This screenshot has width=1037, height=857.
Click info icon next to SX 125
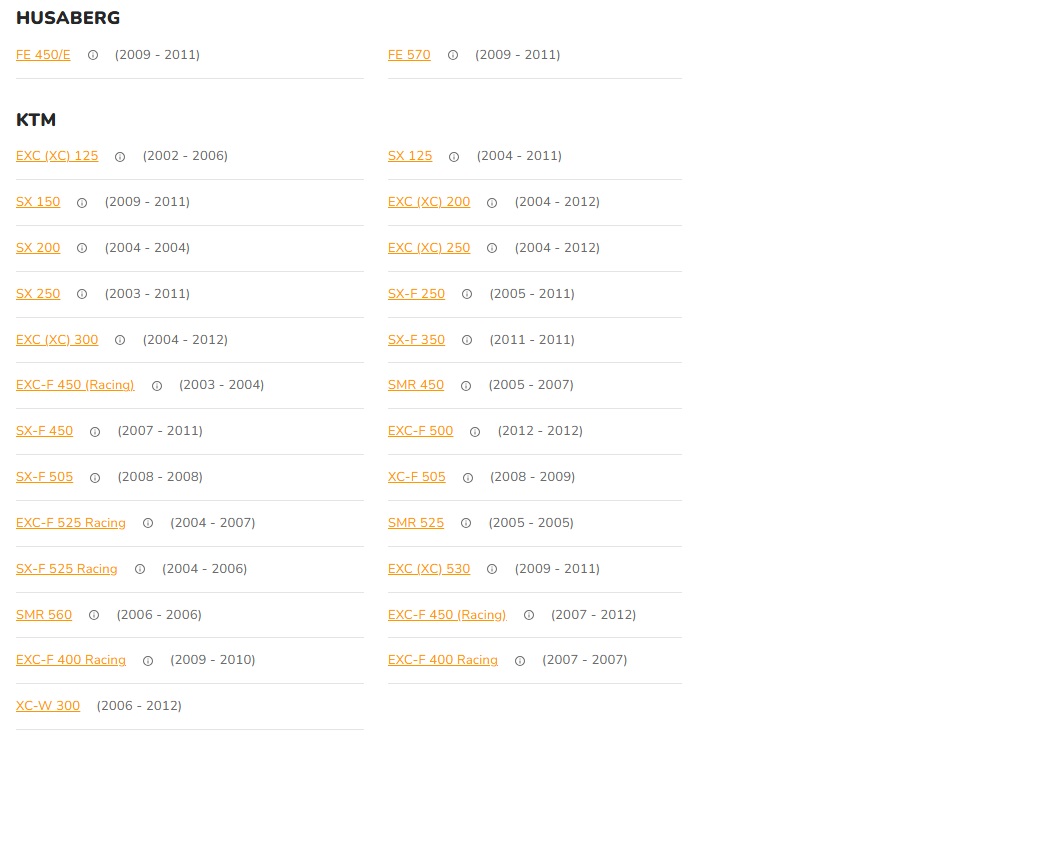coord(454,157)
